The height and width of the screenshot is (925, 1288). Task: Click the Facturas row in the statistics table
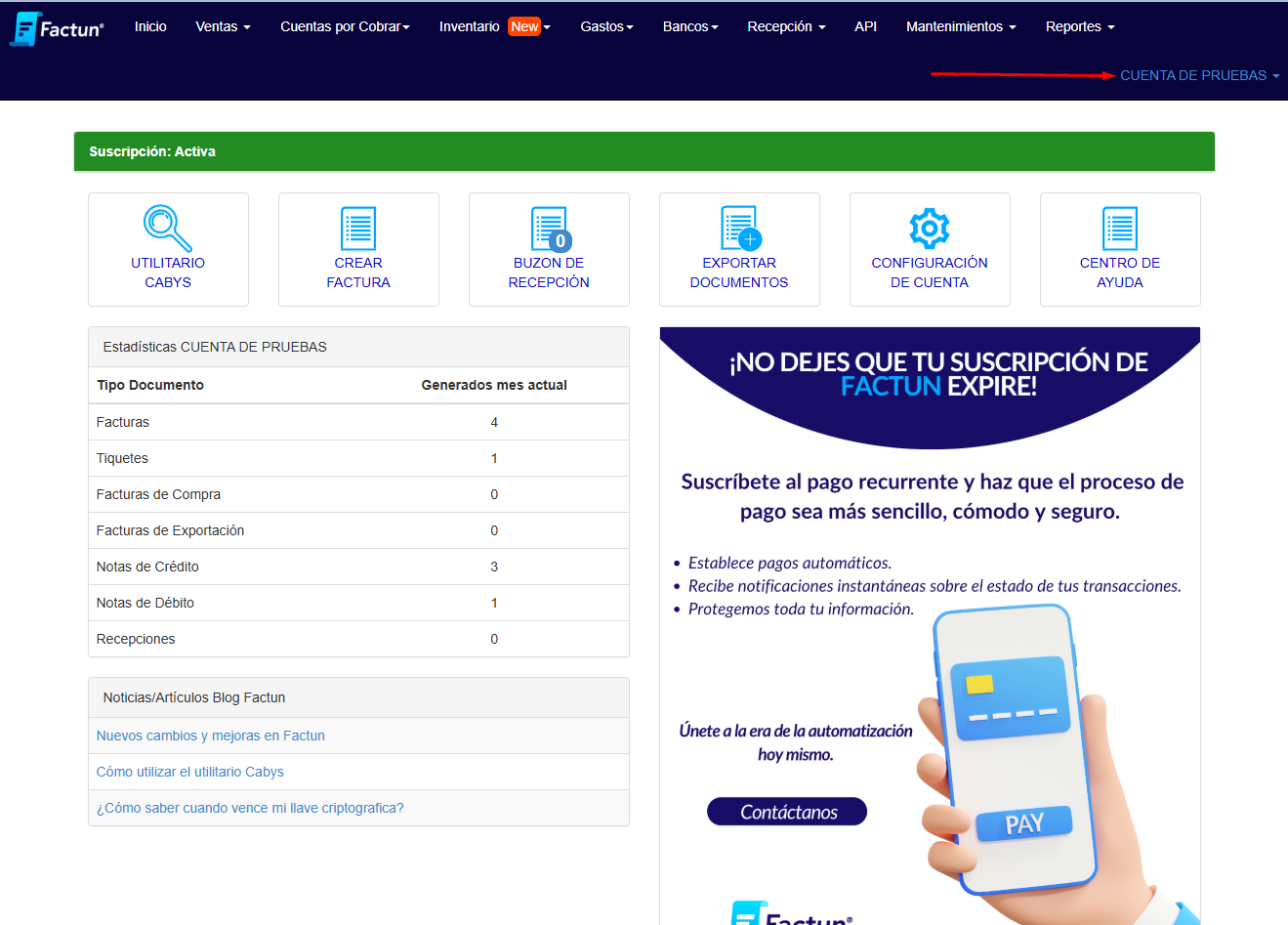358,422
